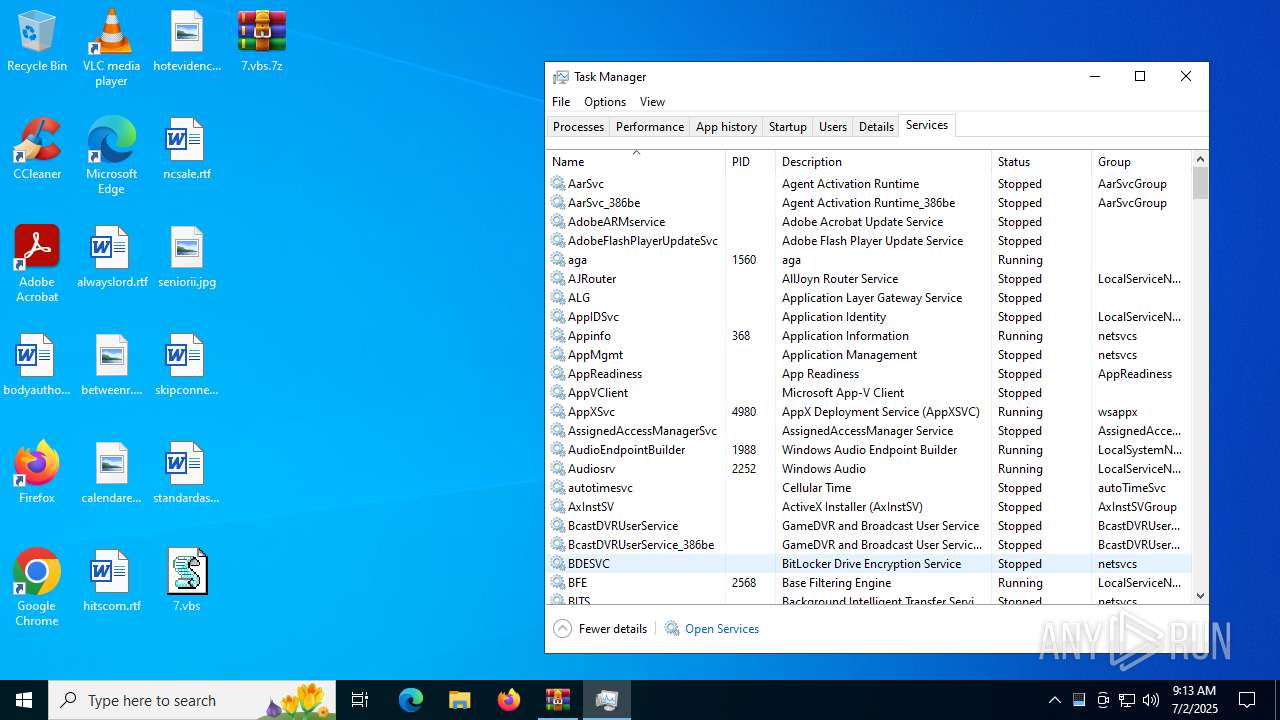Open Microsoft Edge desktop shortcut
1280x720 pixels.
111,156
